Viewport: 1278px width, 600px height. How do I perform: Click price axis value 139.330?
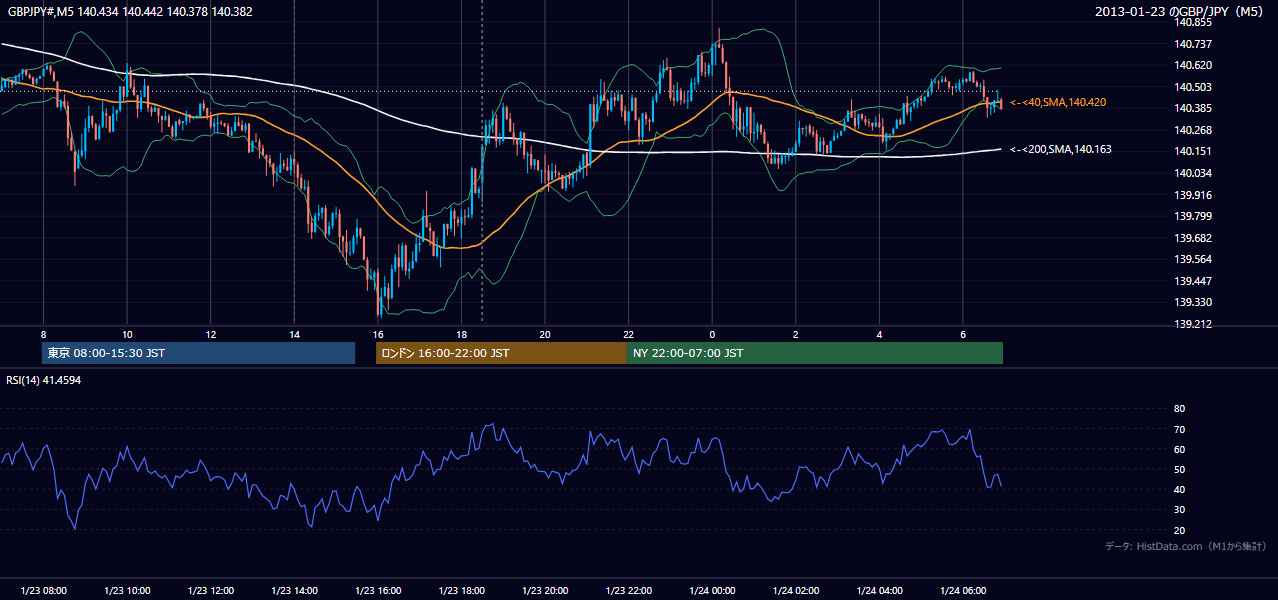pos(1193,302)
